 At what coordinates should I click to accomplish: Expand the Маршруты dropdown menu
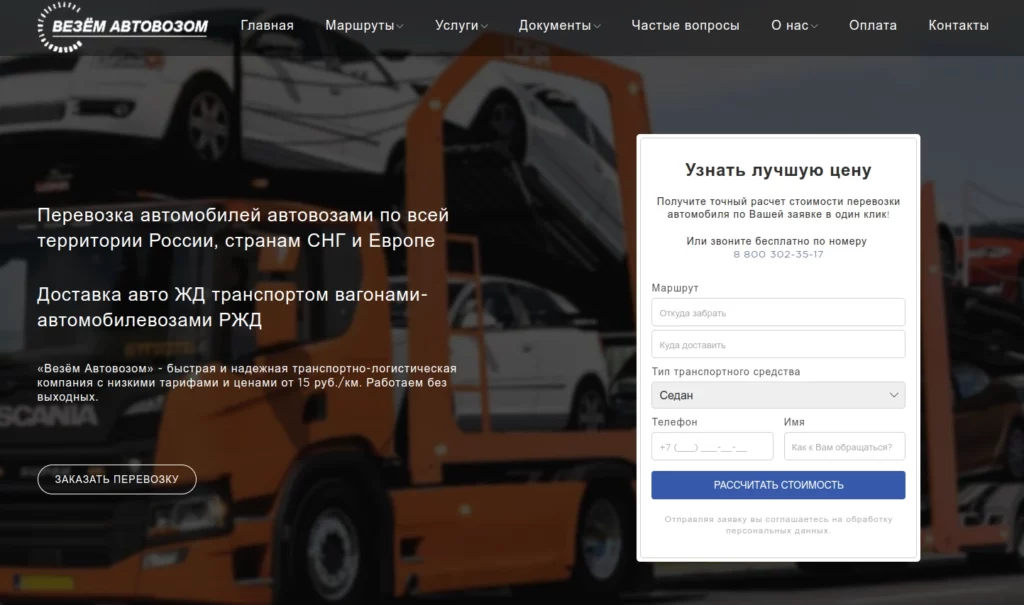coord(364,25)
